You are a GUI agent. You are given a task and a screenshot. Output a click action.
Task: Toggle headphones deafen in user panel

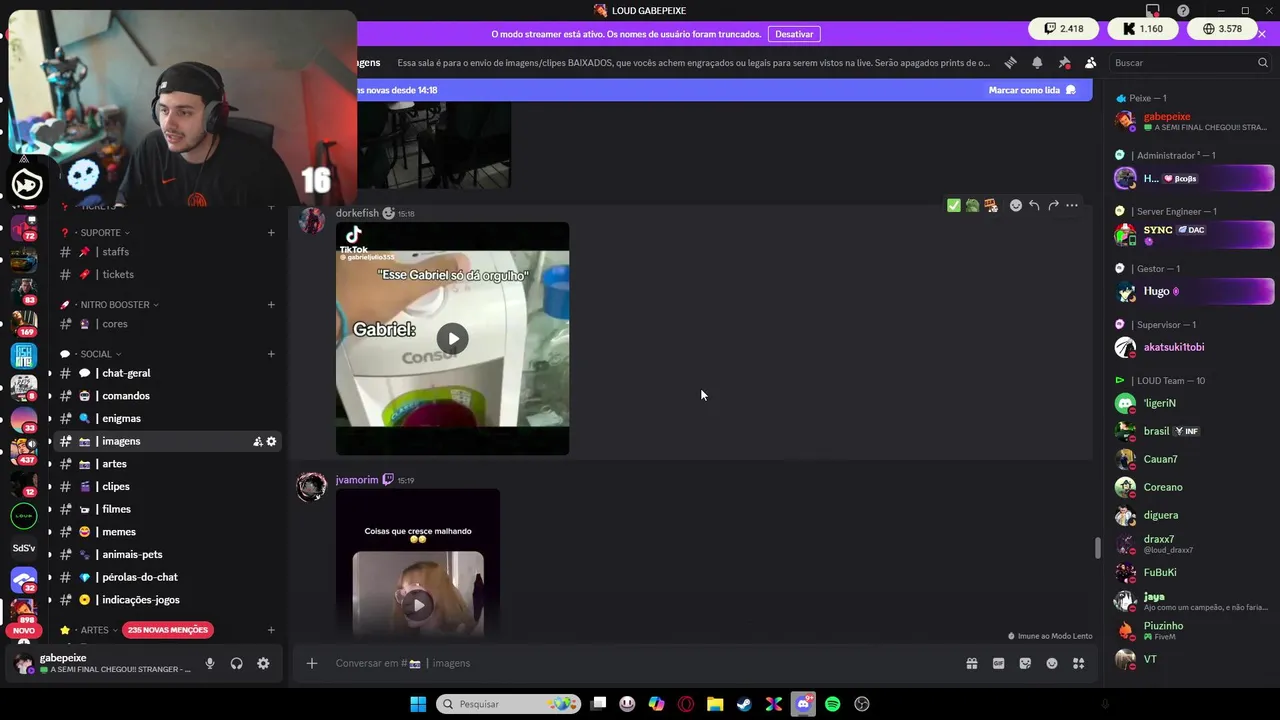[x=237, y=663]
